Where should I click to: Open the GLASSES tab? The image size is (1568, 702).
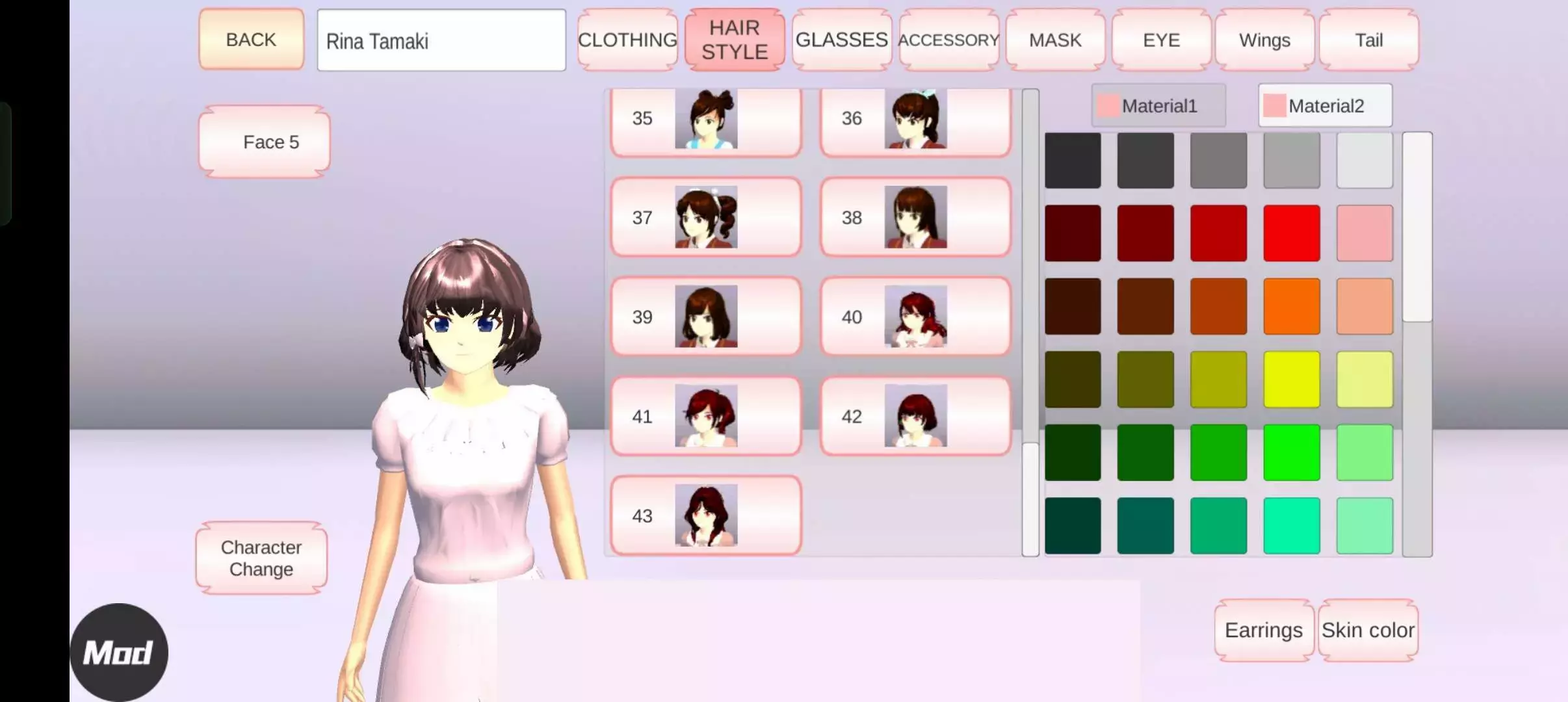pos(841,40)
